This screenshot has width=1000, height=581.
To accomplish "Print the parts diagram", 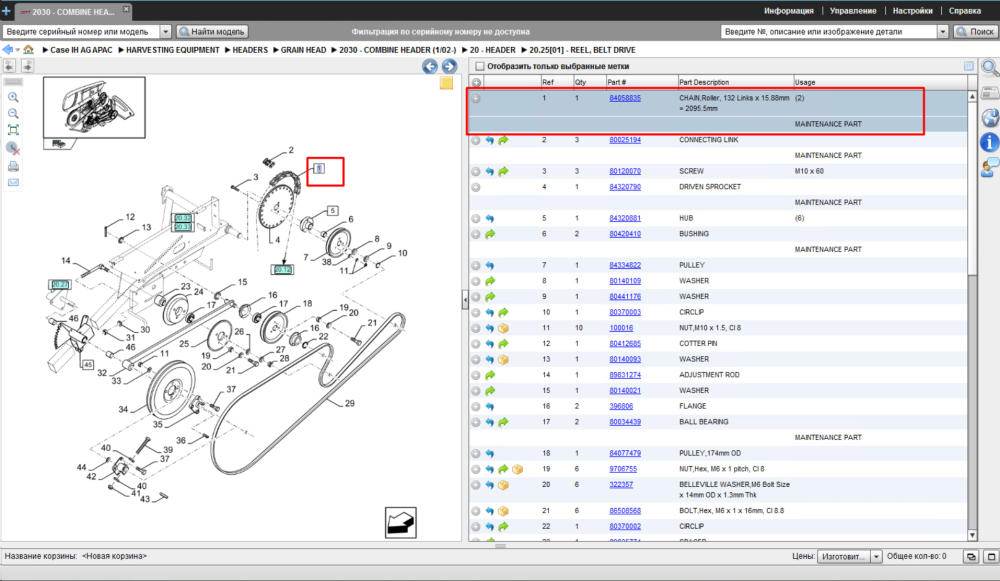I will 13,166.
